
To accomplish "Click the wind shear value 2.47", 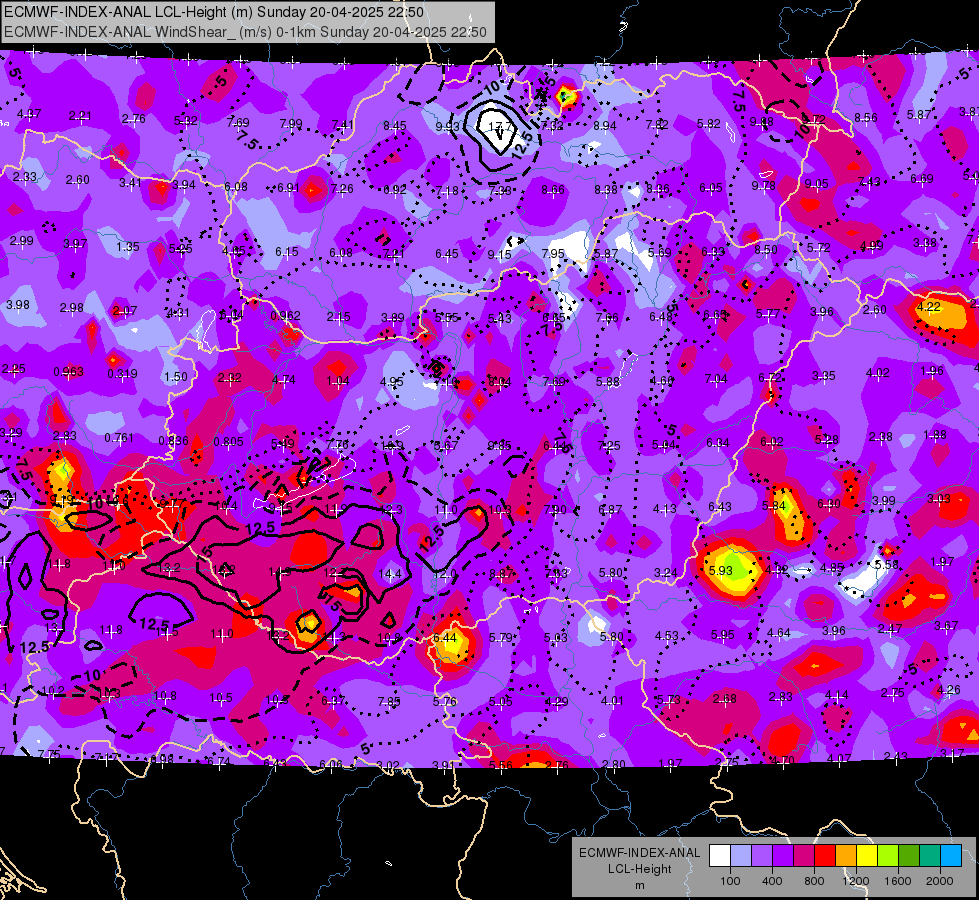I will [x=890, y=628].
